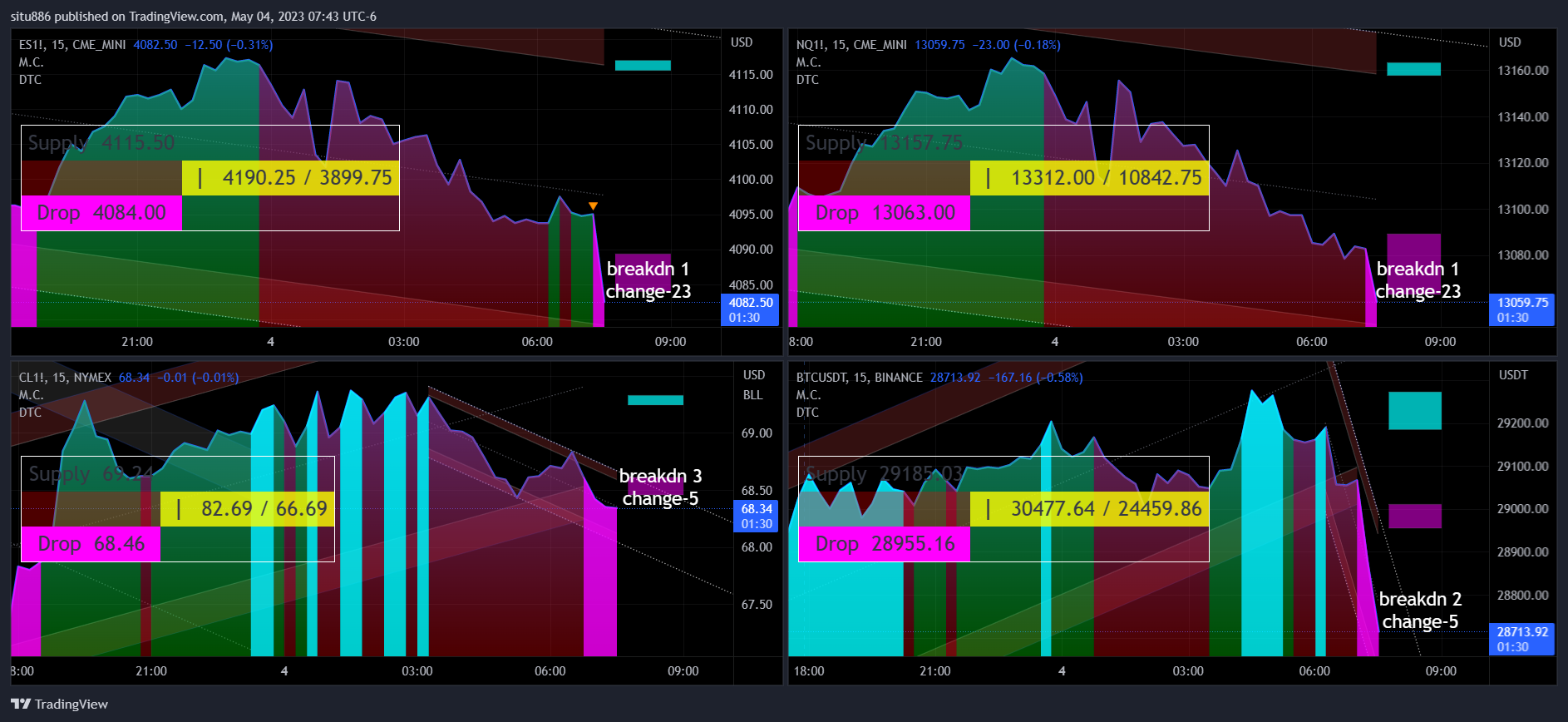Click the TradingView logo at the bottom
1568x722 pixels.
tap(59, 704)
